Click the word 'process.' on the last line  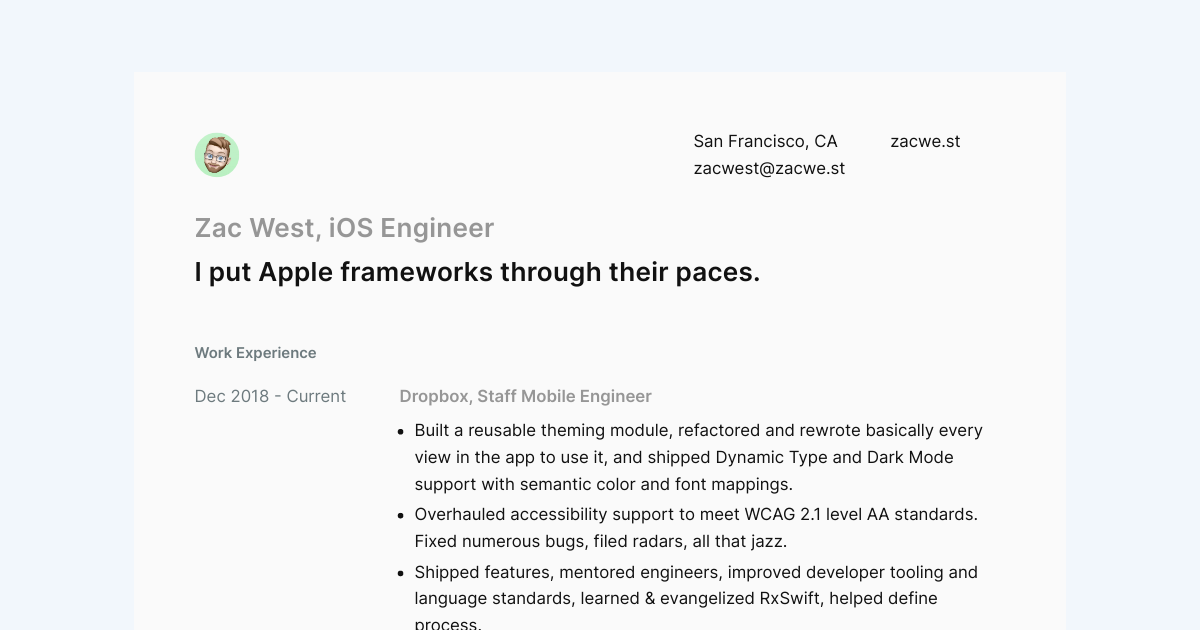click(448, 623)
